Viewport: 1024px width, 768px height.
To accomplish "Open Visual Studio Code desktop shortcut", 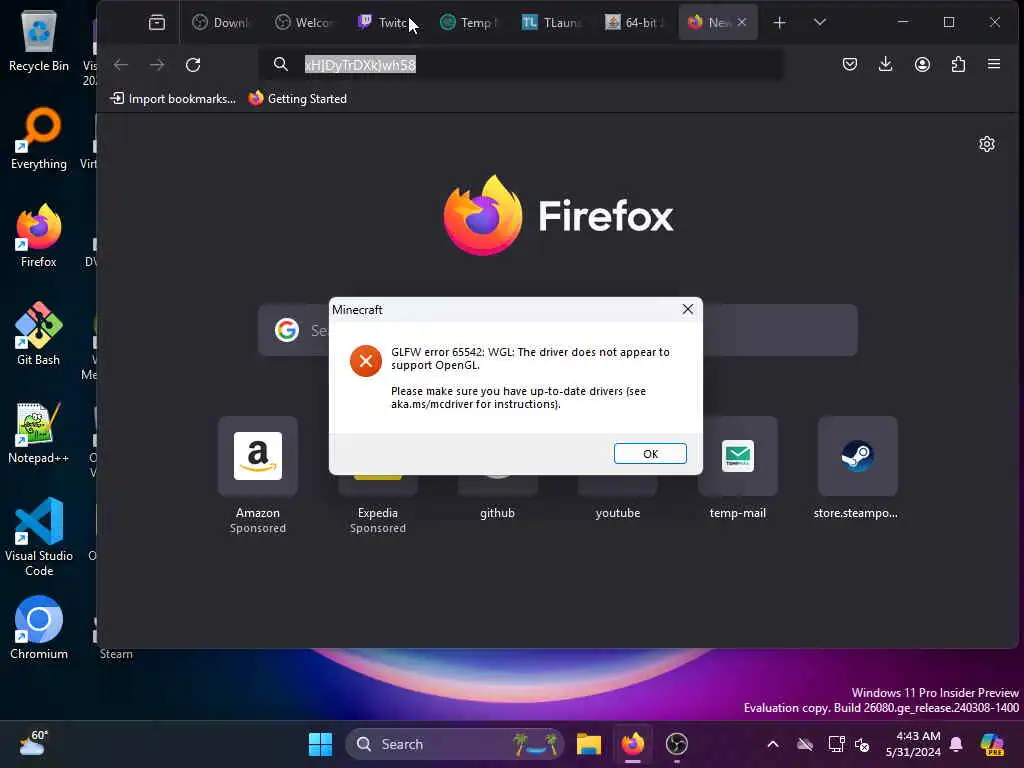I will click(x=39, y=537).
